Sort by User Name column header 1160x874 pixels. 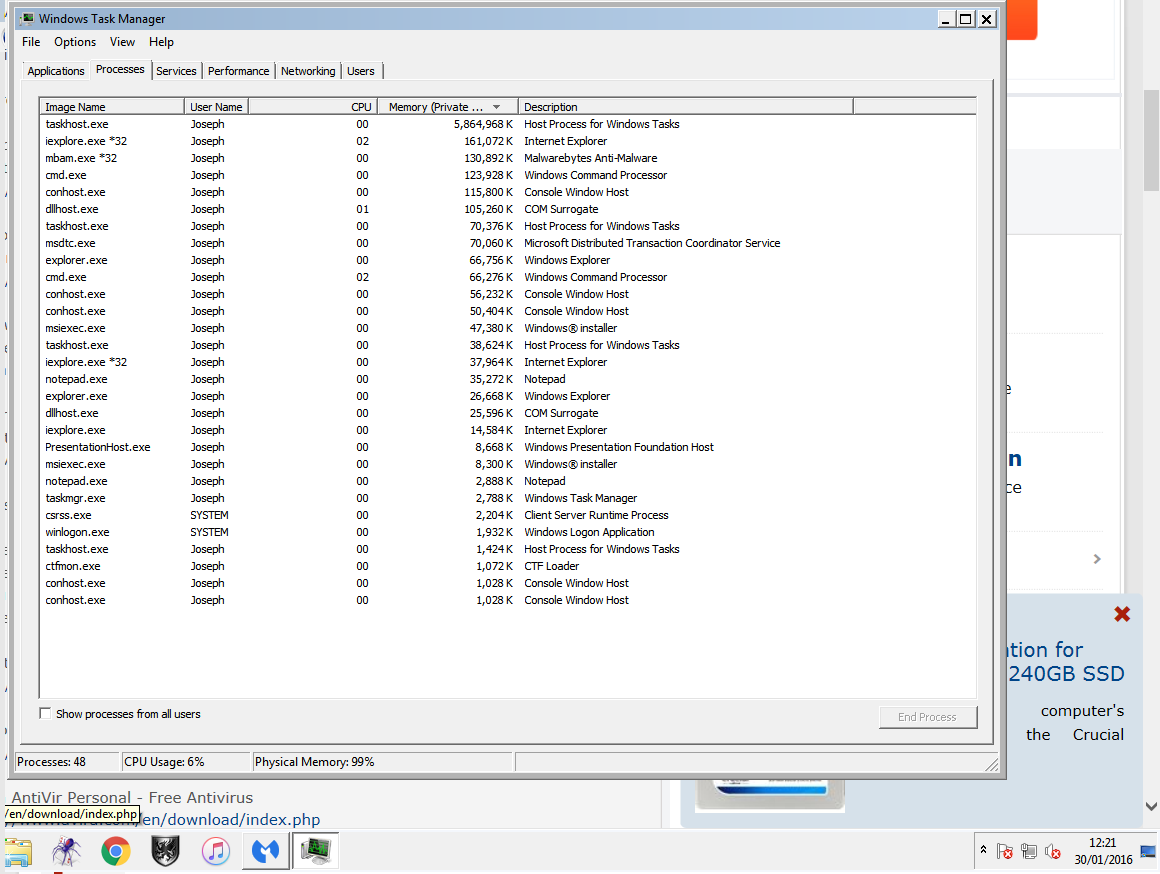tap(216, 107)
